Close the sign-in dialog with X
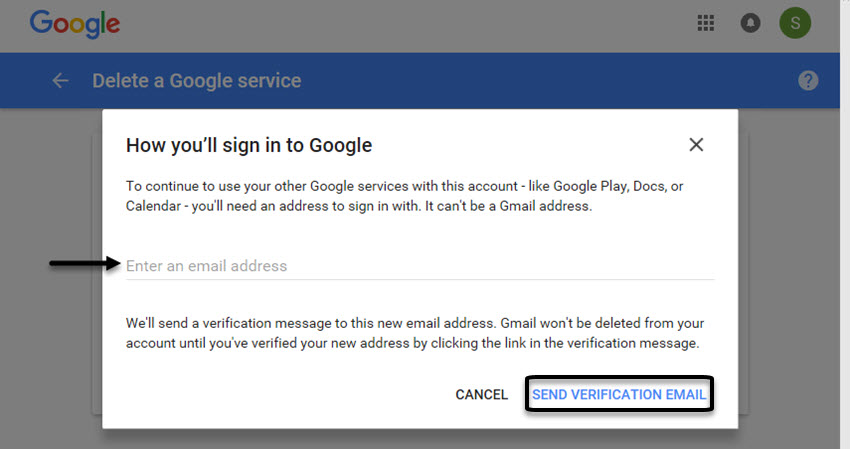Viewport: 850px width, 449px height. pyautogui.click(x=696, y=145)
